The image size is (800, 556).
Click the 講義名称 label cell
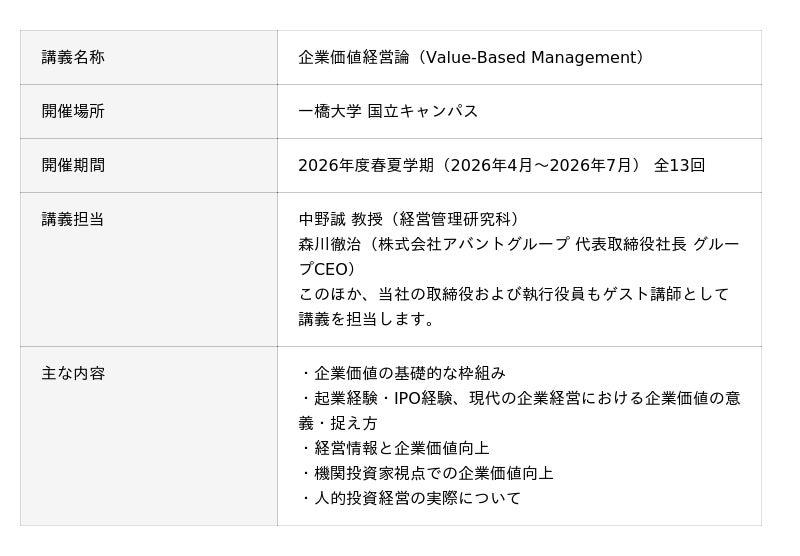[73, 58]
